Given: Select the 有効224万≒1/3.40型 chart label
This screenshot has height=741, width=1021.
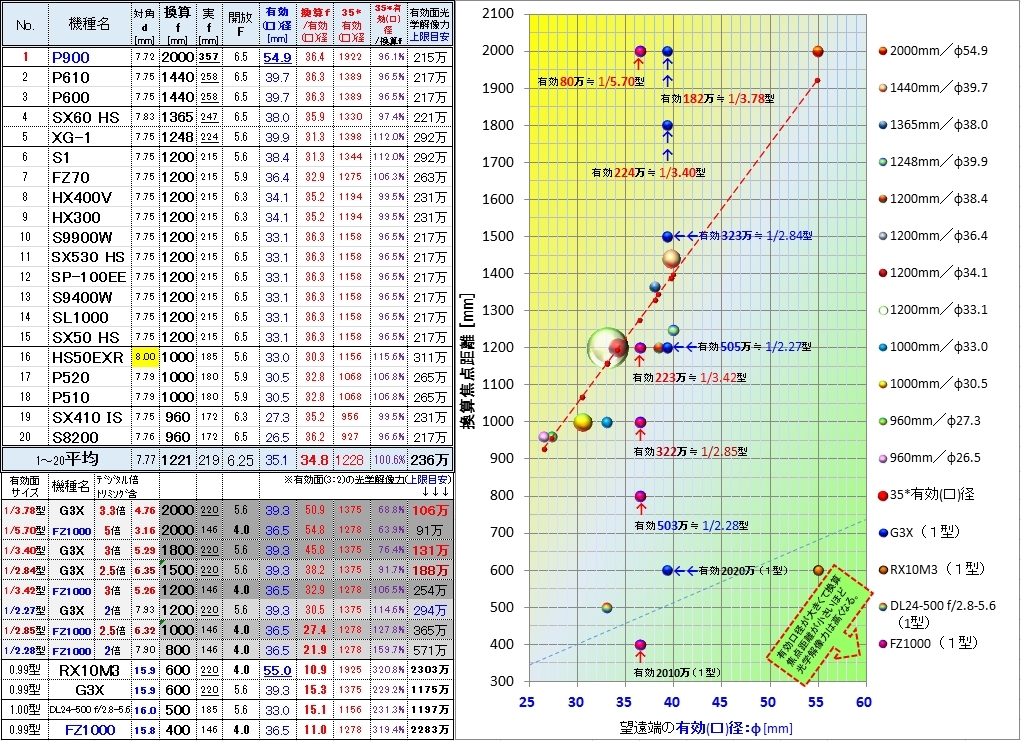Looking at the screenshot, I should pyautogui.click(x=648, y=173).
